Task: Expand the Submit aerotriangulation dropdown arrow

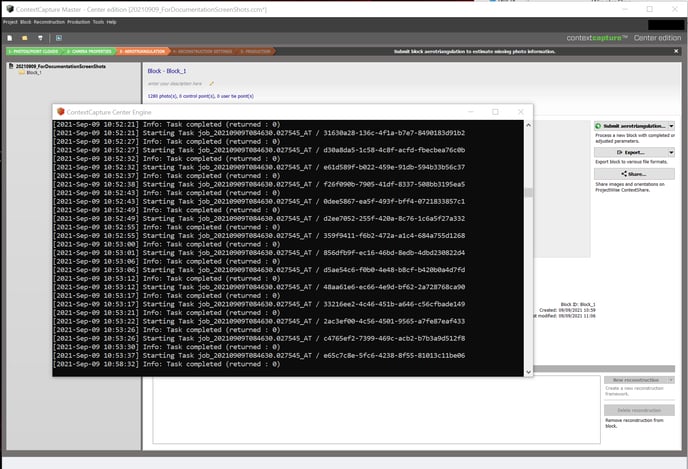Action: point(671,126)
